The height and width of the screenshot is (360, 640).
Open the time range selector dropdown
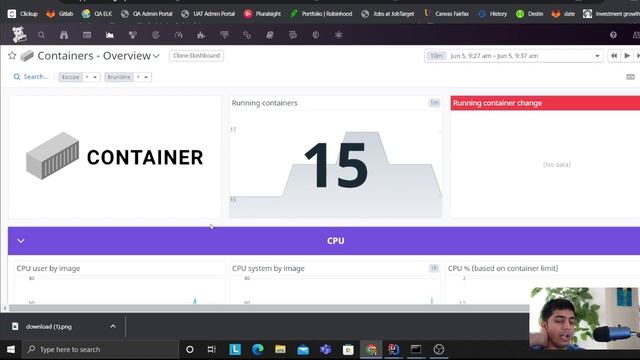click(513, 56)
